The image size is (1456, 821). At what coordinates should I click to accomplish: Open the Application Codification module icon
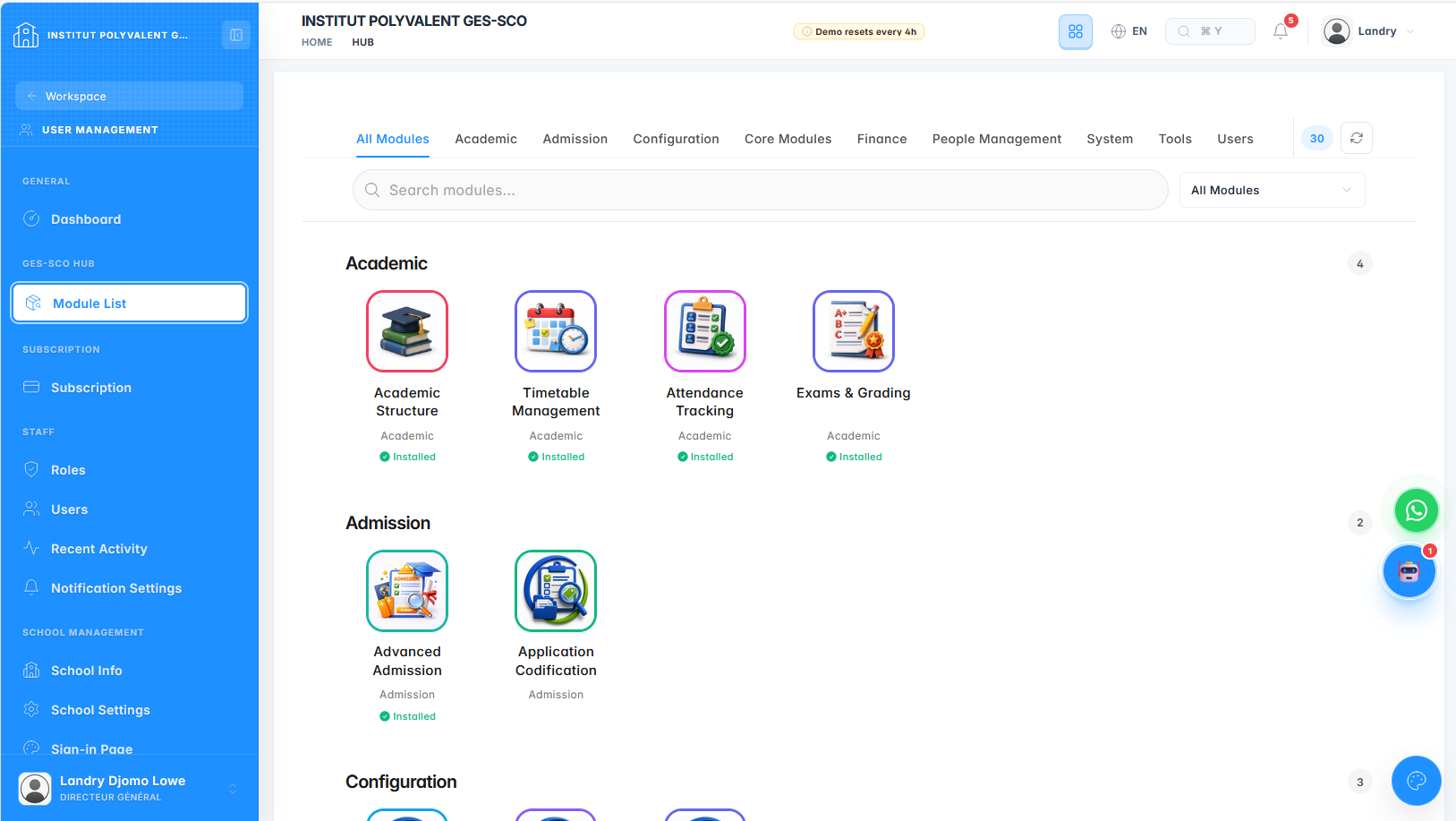coord(556,591)
